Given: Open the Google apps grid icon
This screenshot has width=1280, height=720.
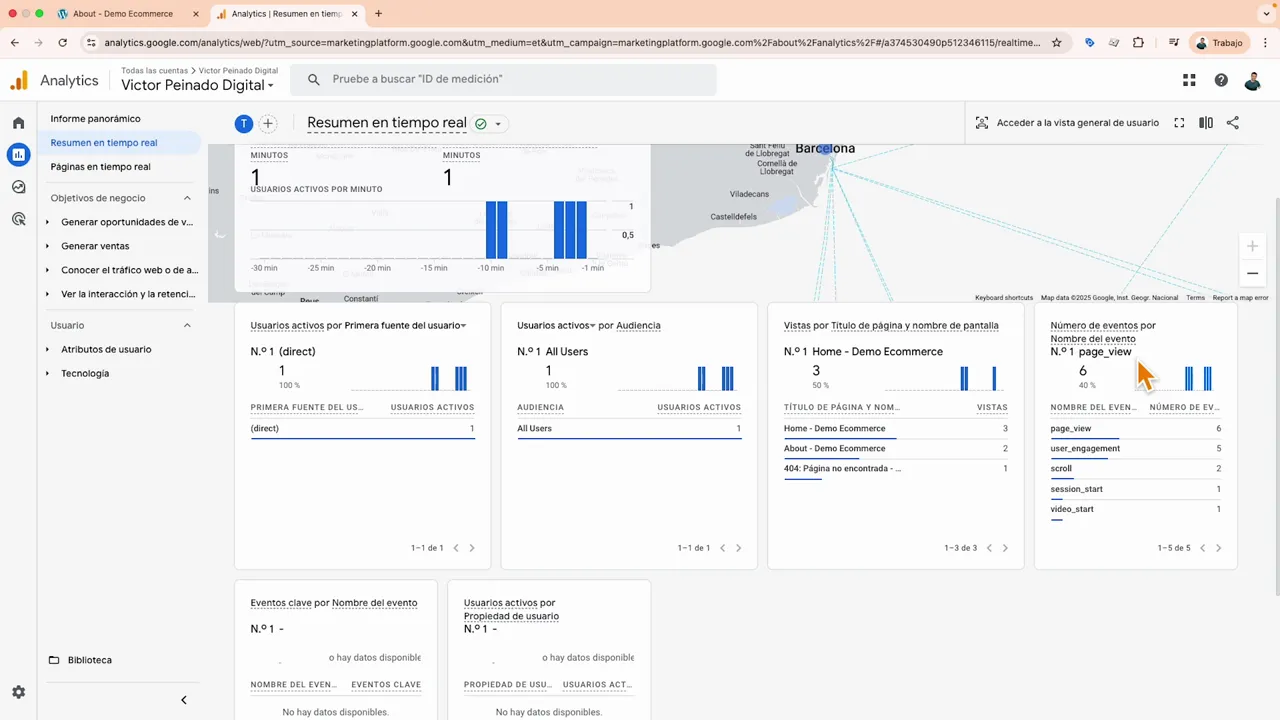Looking at the screenshot, I should coord(1189,79).
